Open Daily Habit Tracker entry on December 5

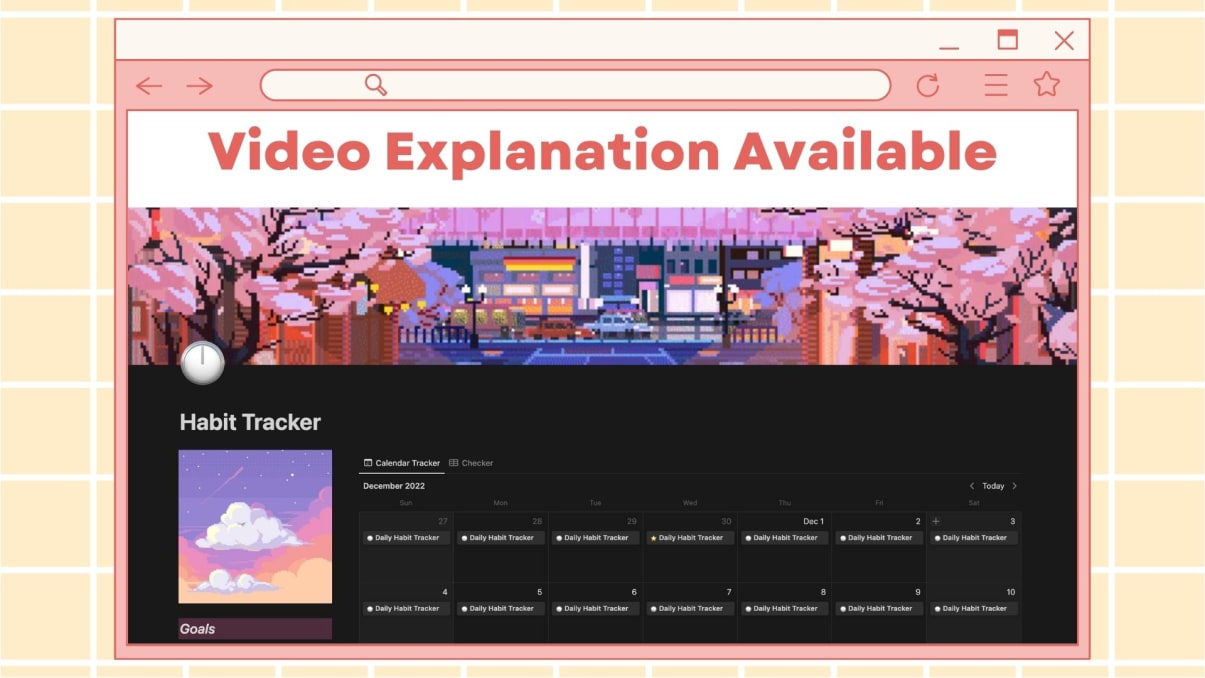pos(501,608)
